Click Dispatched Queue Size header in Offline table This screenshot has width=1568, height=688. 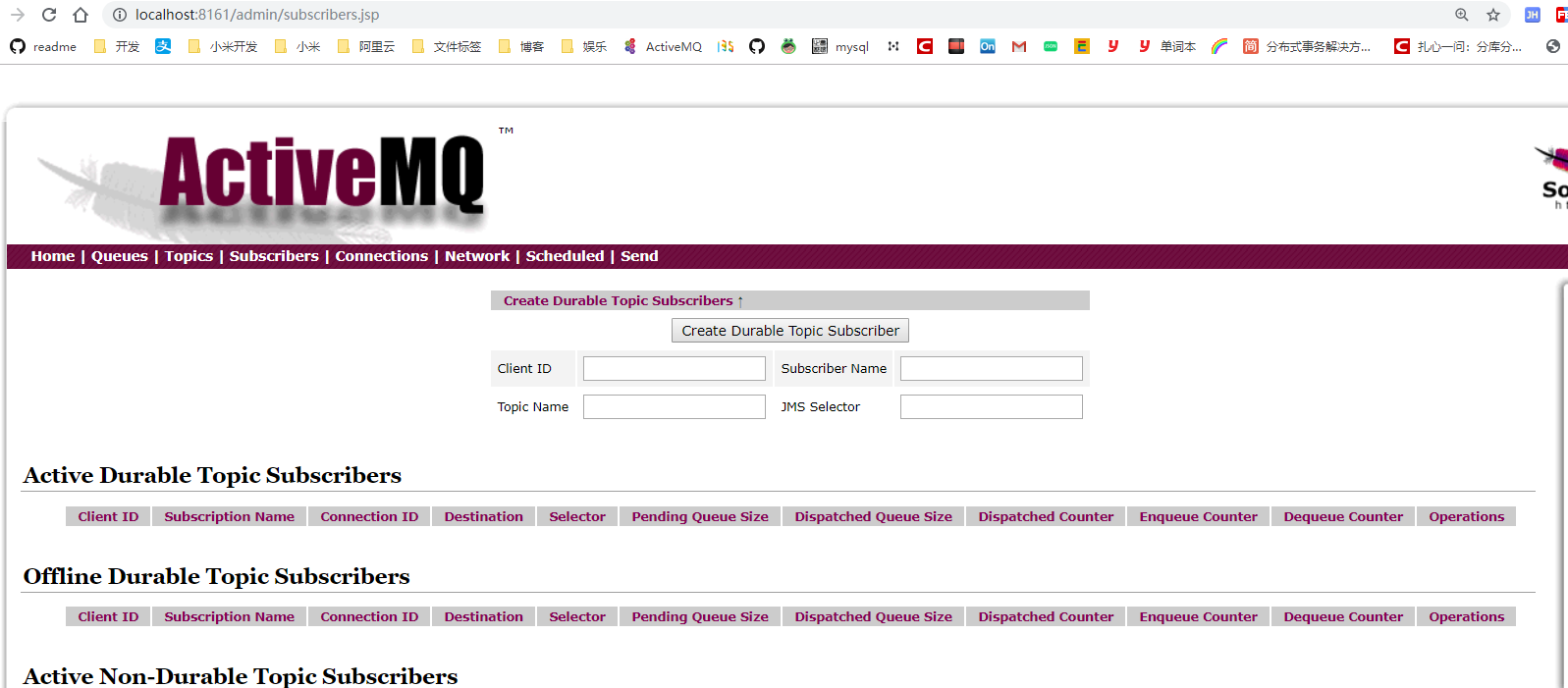pyautogui.click(x=874, y=617)
